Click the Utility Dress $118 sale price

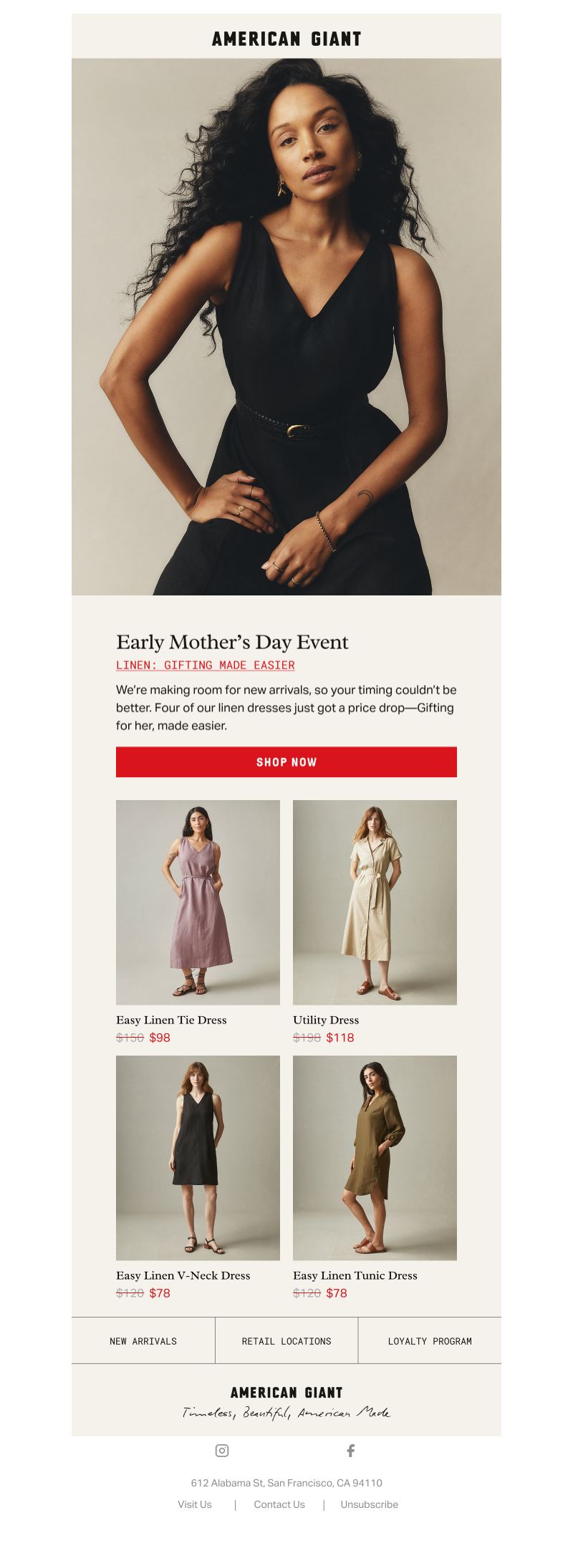(340, 1038)
